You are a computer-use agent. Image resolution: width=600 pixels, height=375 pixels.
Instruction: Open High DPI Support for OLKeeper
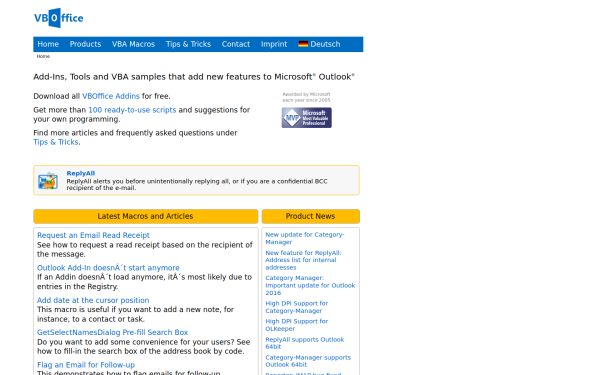pyautogui.click(x=297, y=325)
